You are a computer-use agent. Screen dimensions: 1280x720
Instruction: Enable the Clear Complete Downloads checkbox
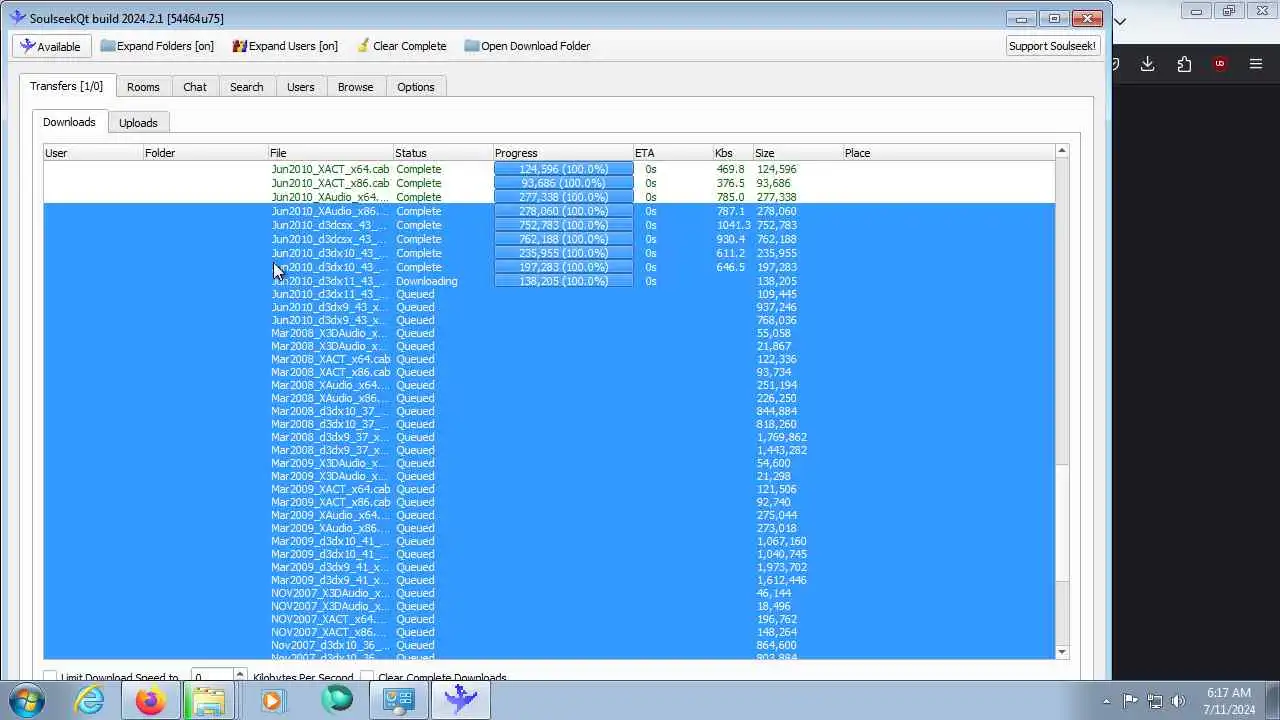367,678
